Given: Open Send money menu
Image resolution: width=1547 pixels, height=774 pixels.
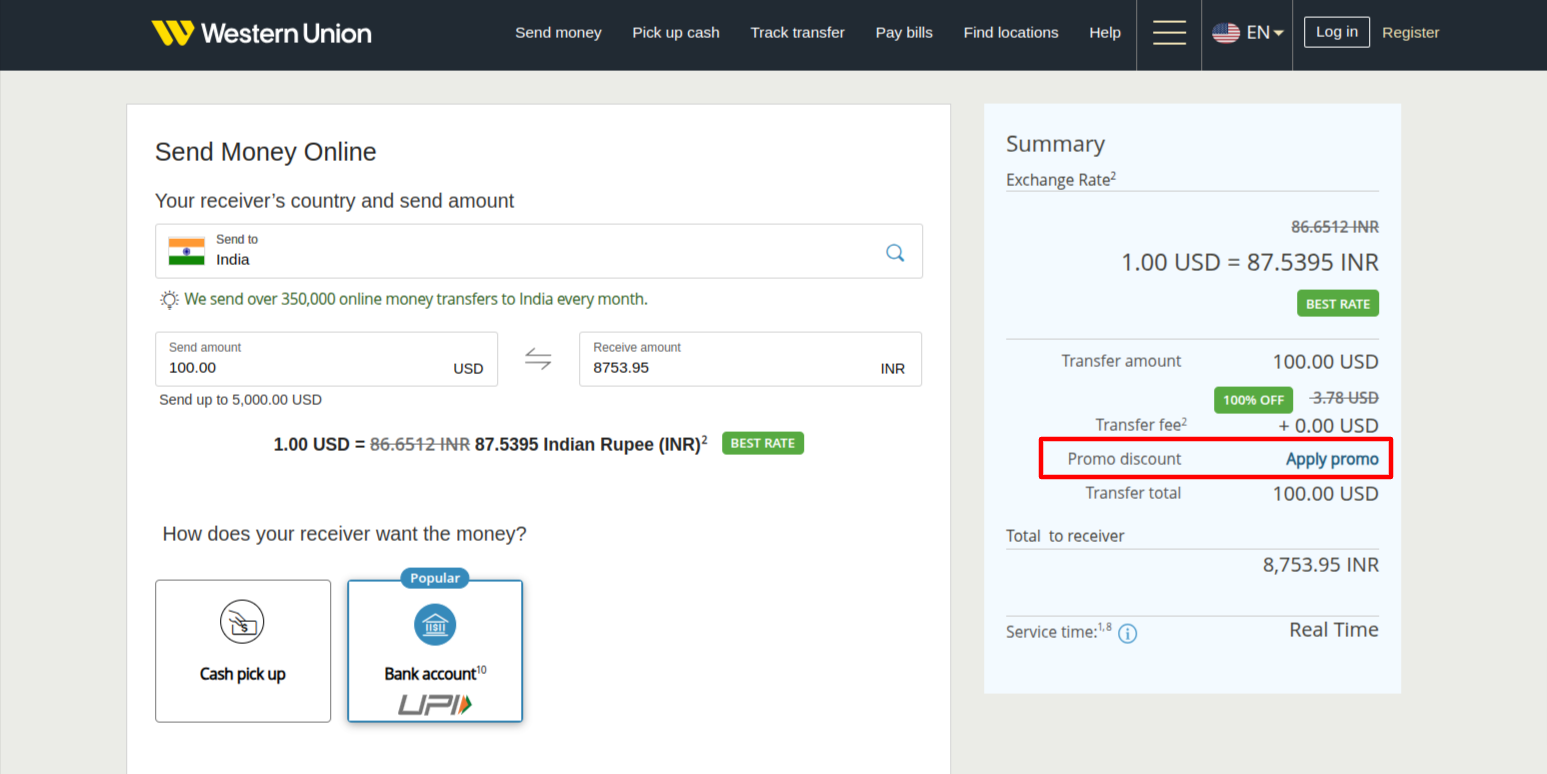Looking at the screenshot, I should [558, 33].
